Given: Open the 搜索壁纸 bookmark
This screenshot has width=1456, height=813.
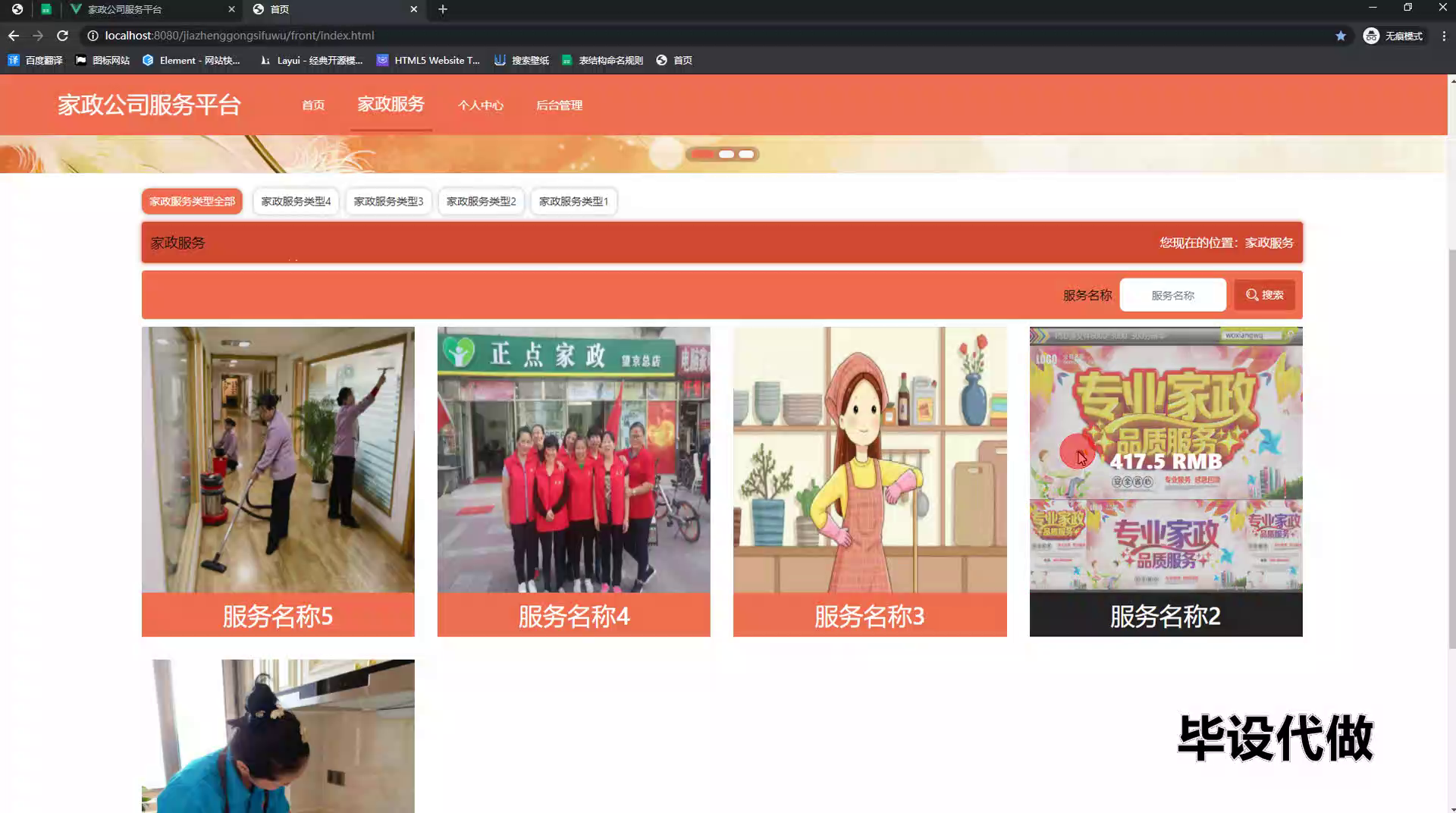Looking at the screenshot, I should pyautogui.click(x=522, y=60).
